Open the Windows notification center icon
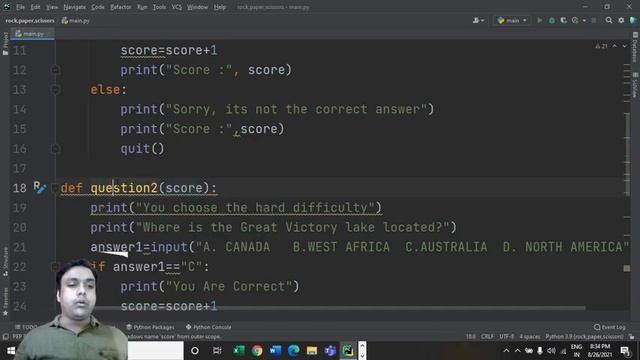 [625, 351]
